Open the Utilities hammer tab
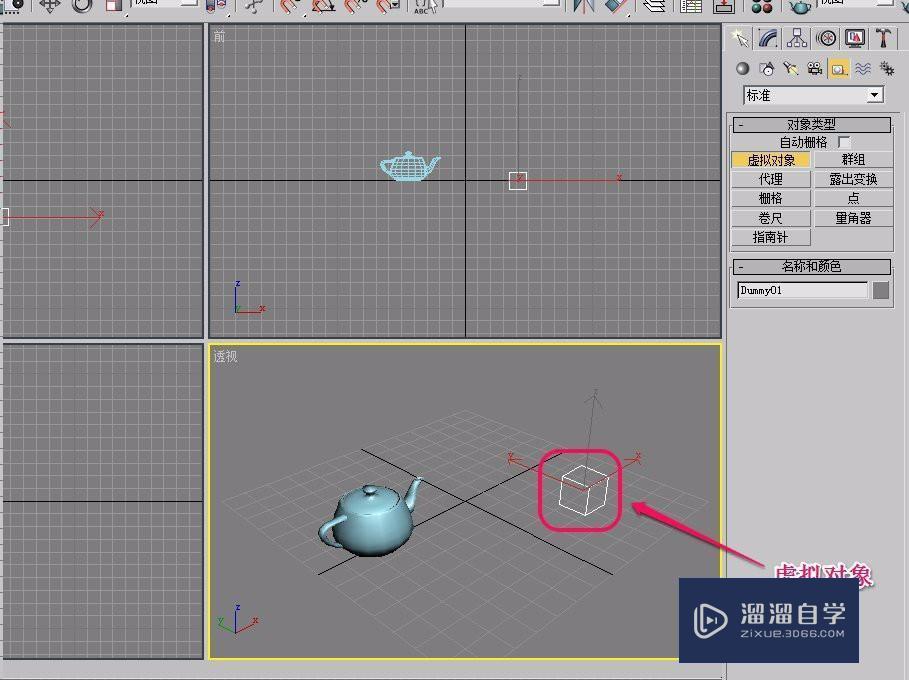The width and height of the screenshot is (909, 680). pos(883,38)
